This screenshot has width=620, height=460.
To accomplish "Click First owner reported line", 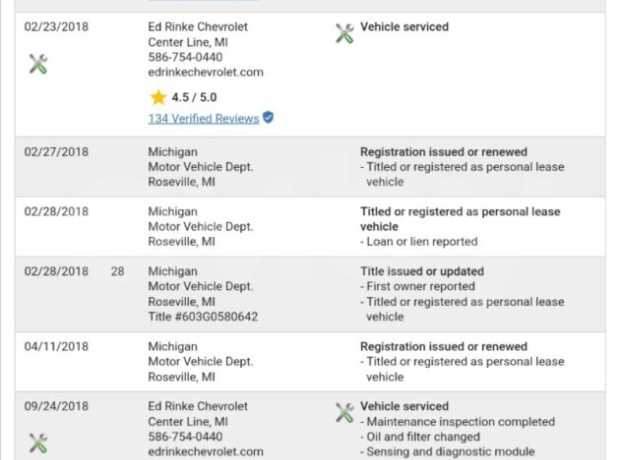I will [x=418, y=286].
